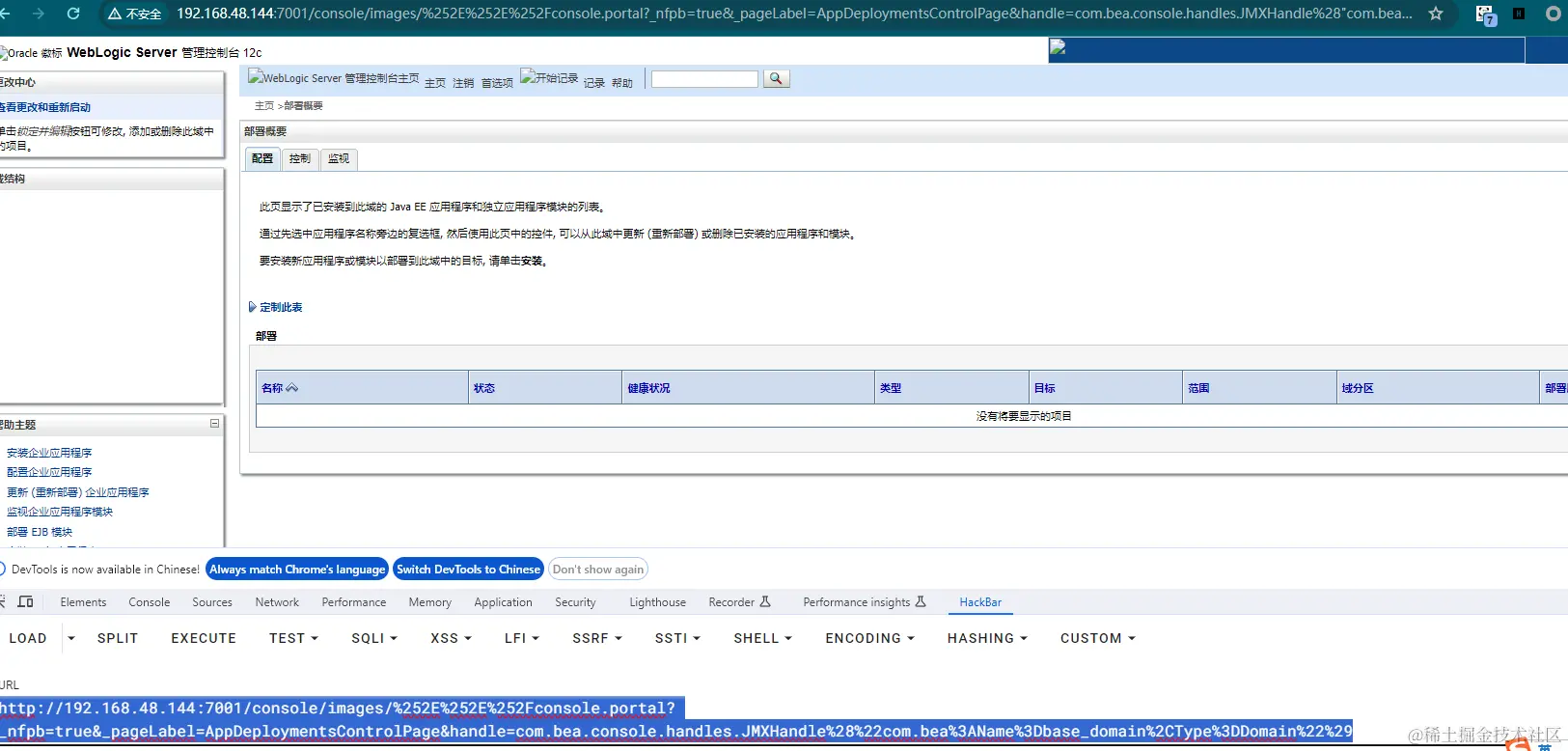Go forward using the browser arrow

[39, 14]
